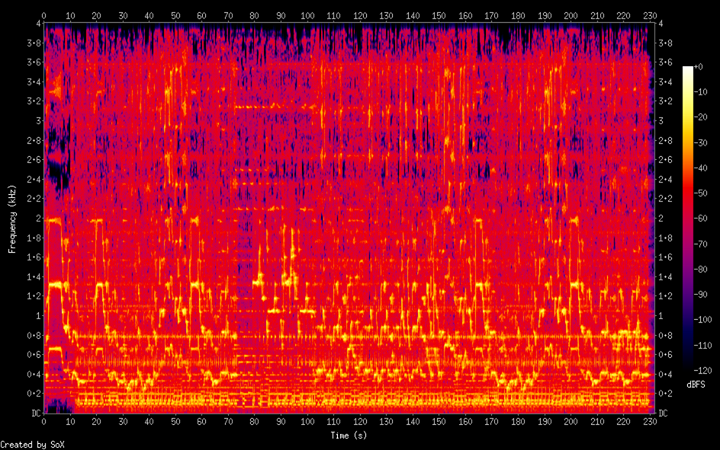Click the 'dBFS' unit label
Viewport: 720px width, 450px height.
[x=696, y=385]
